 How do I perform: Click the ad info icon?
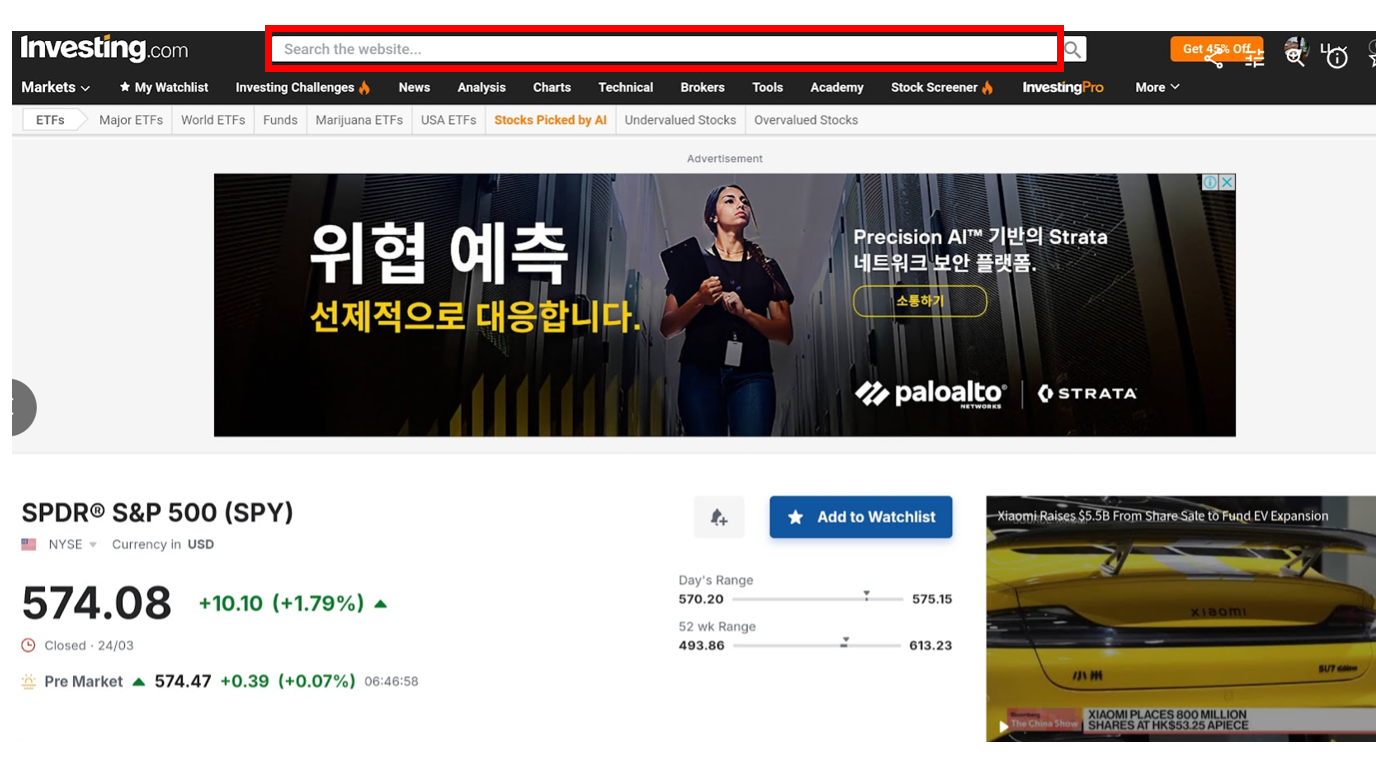point(1210,182)
